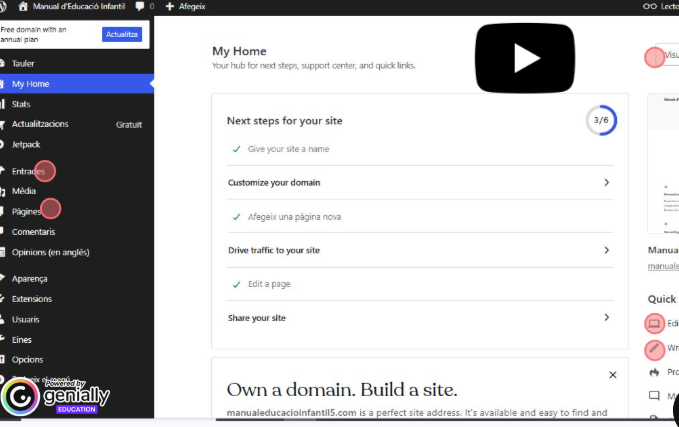Open the Entrades menu item
This screenshot has width=679, height=427.
coord(28,171)
